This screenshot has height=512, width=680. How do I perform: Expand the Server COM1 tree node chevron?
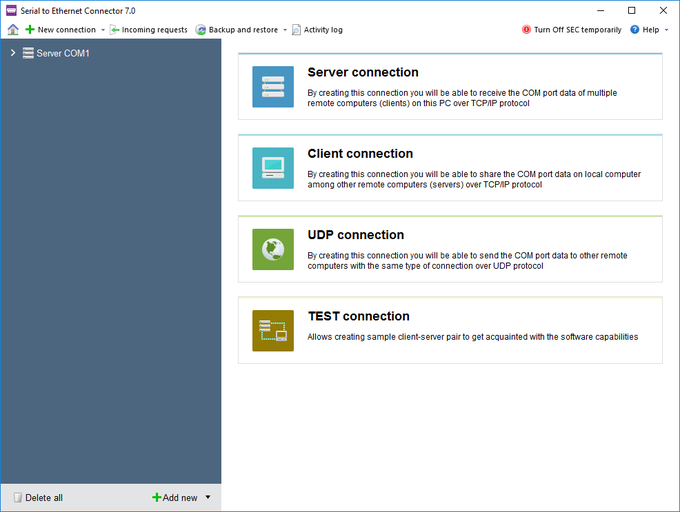point(13,53)
